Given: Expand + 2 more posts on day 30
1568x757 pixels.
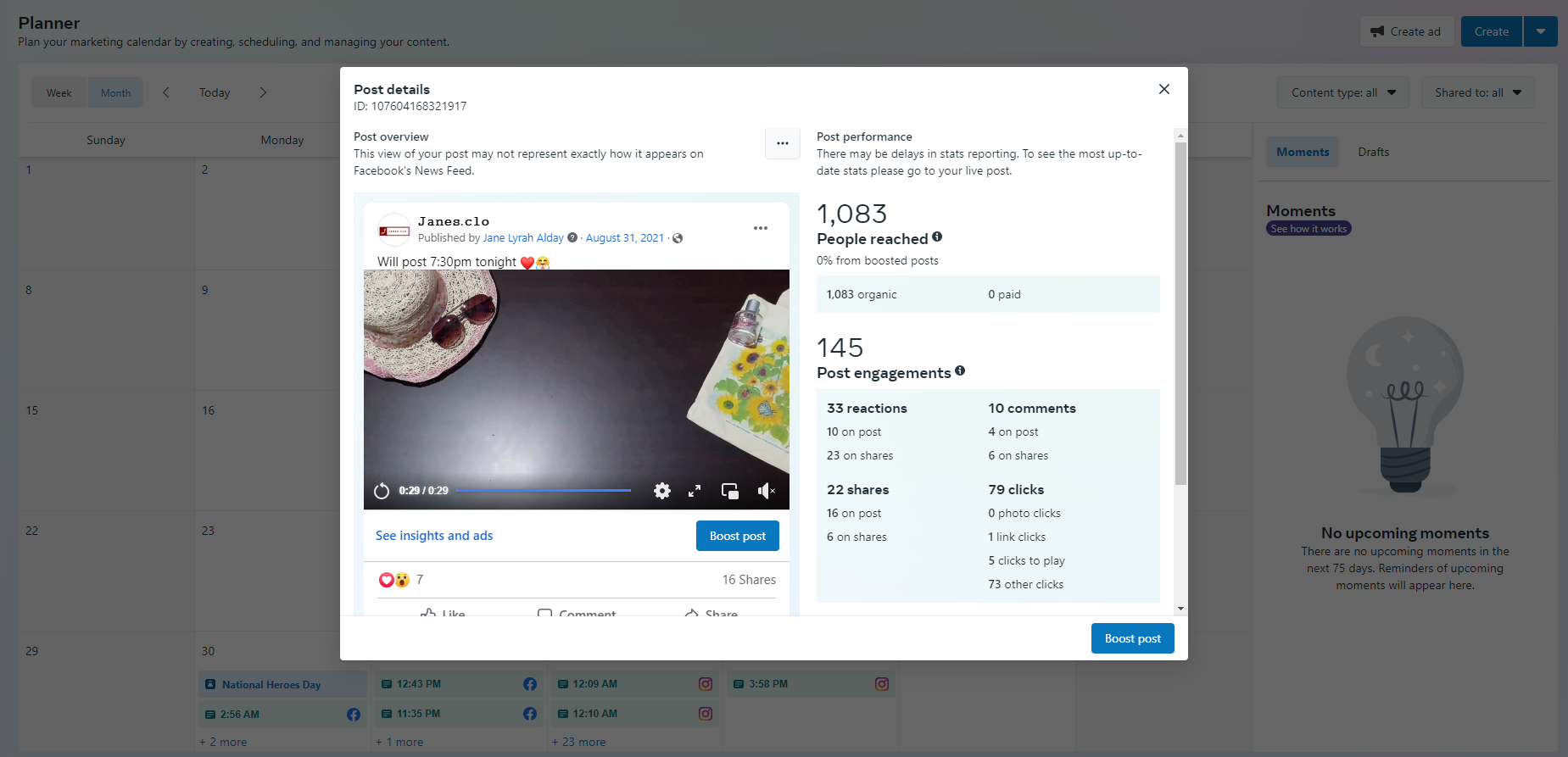Looking at the screenshot, I should (223, 743).
